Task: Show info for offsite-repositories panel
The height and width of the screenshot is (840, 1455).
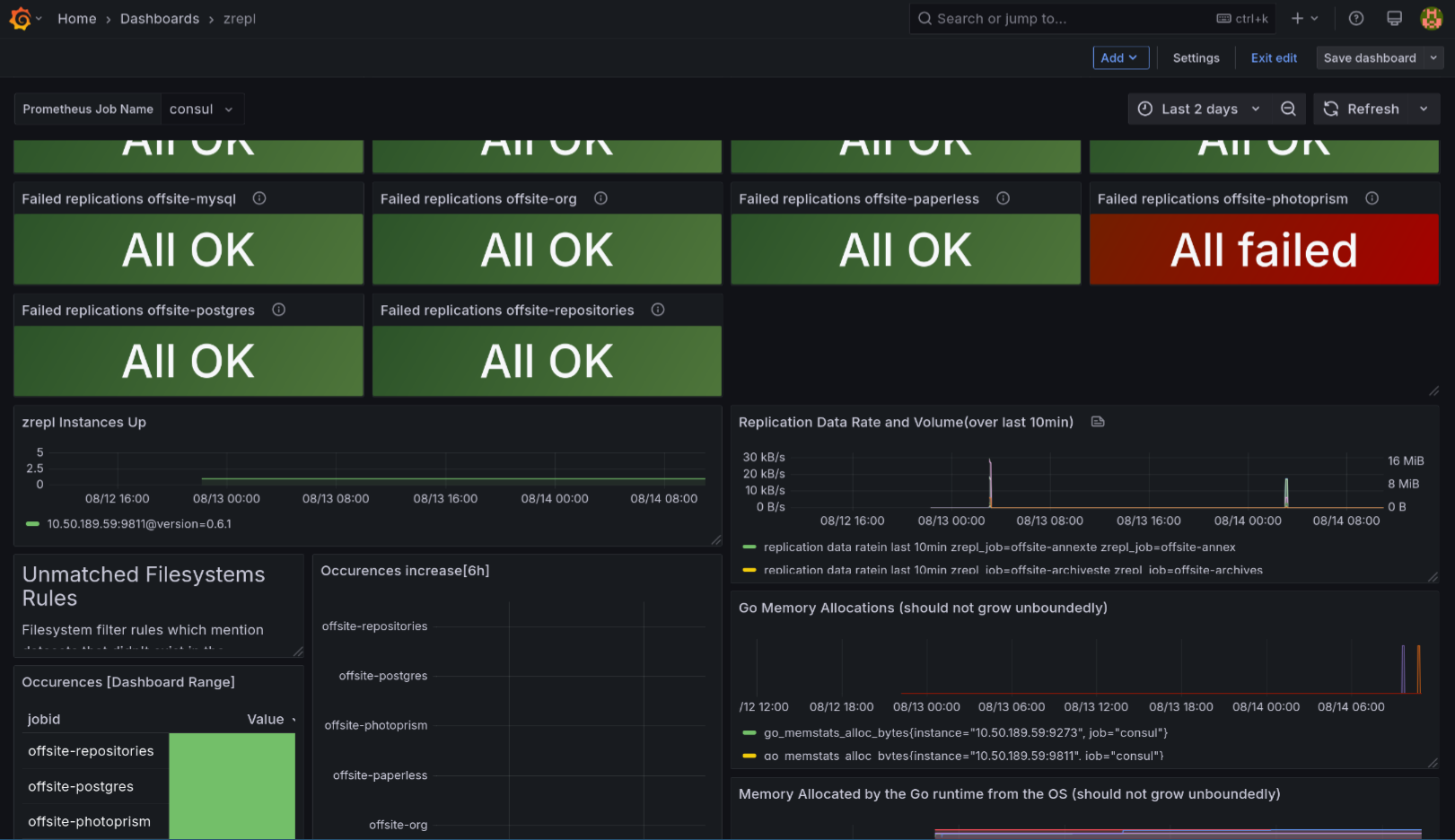Action: pyautogui.click(x=658, y=310)
